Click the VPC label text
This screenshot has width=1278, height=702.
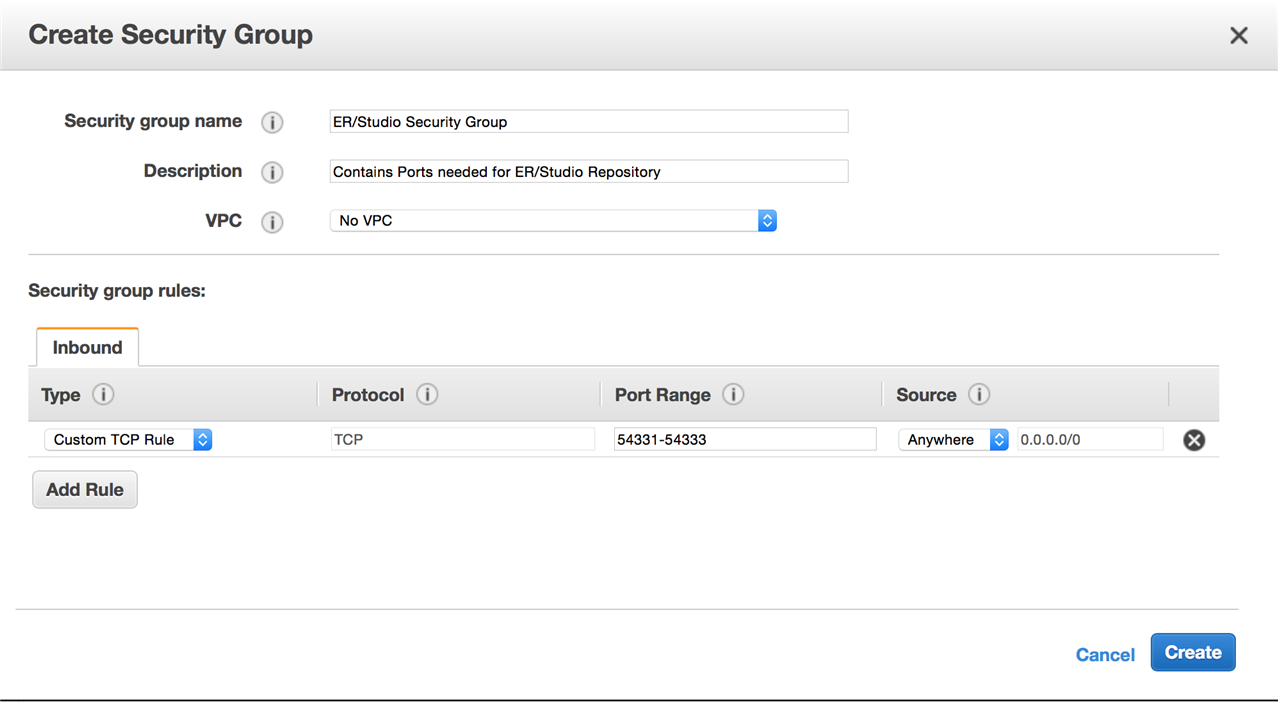(224, 221)
